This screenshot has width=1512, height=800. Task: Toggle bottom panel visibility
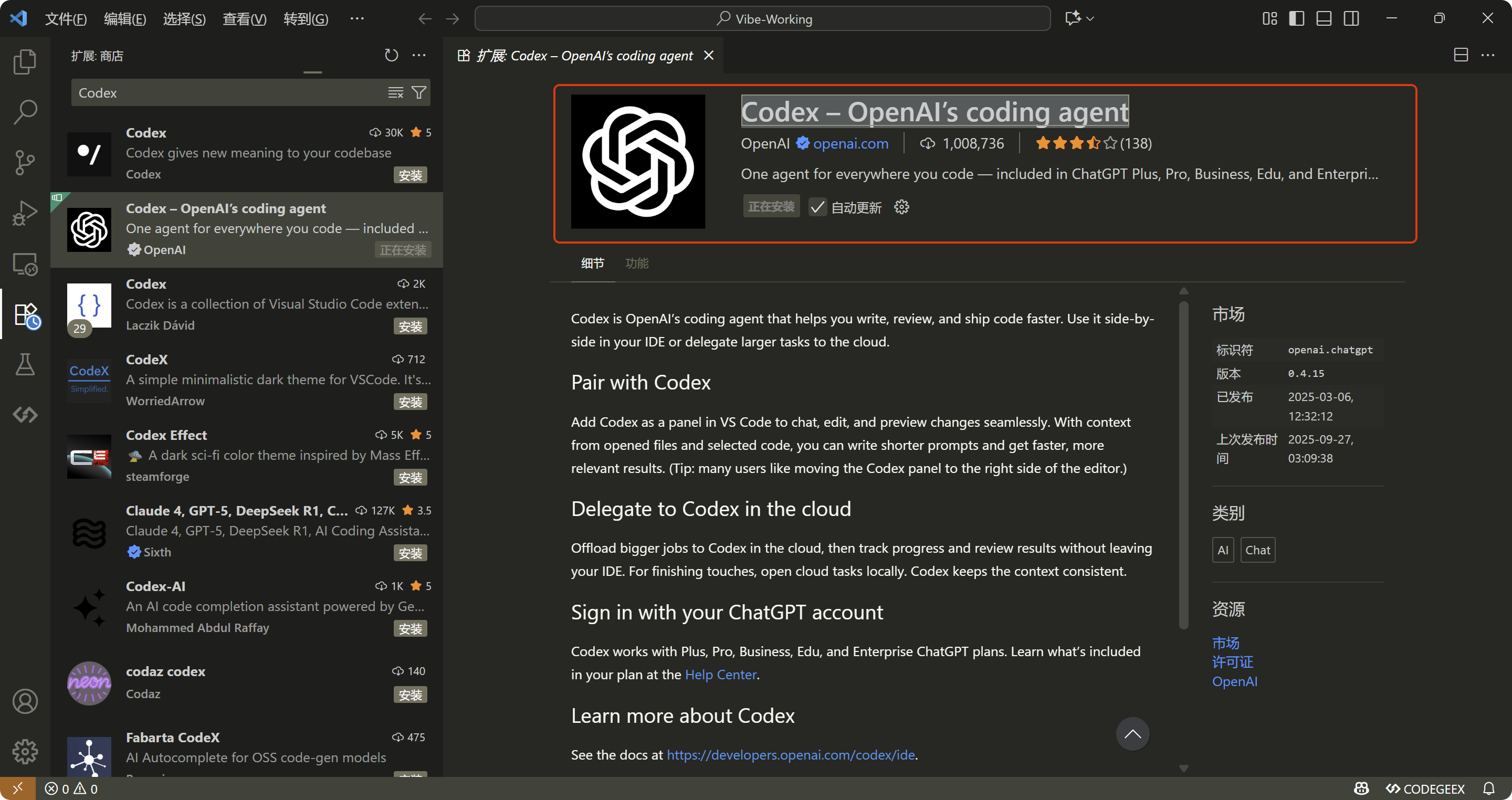point(1324,18)
